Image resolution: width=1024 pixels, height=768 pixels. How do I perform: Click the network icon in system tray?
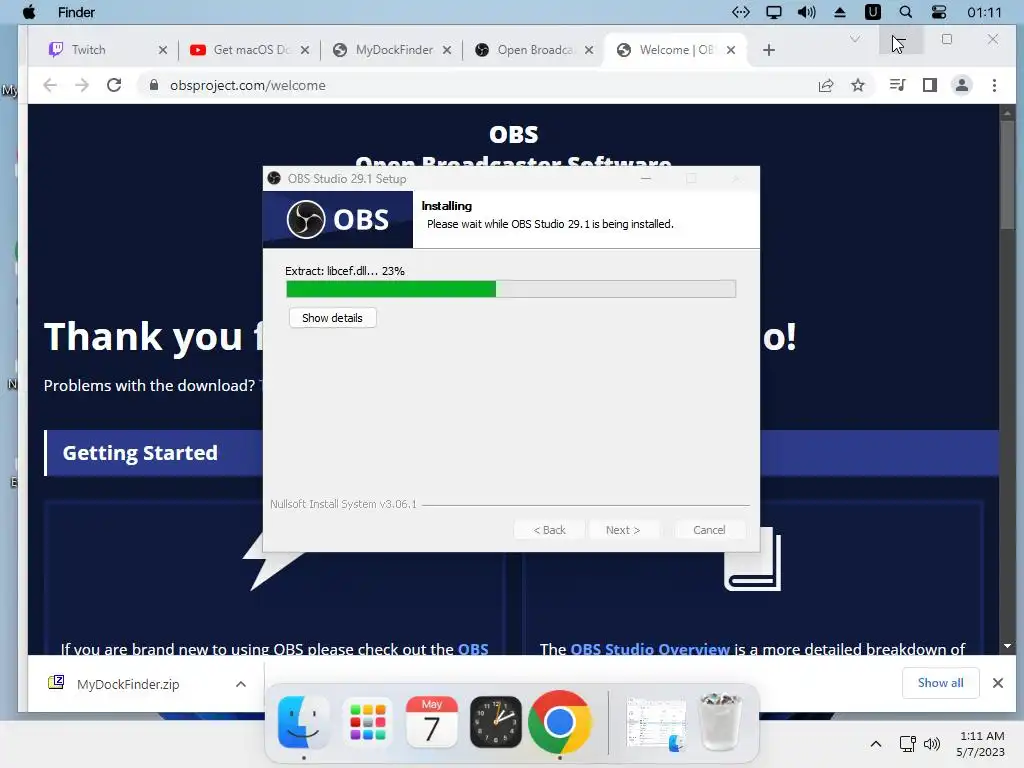(907, 744)
